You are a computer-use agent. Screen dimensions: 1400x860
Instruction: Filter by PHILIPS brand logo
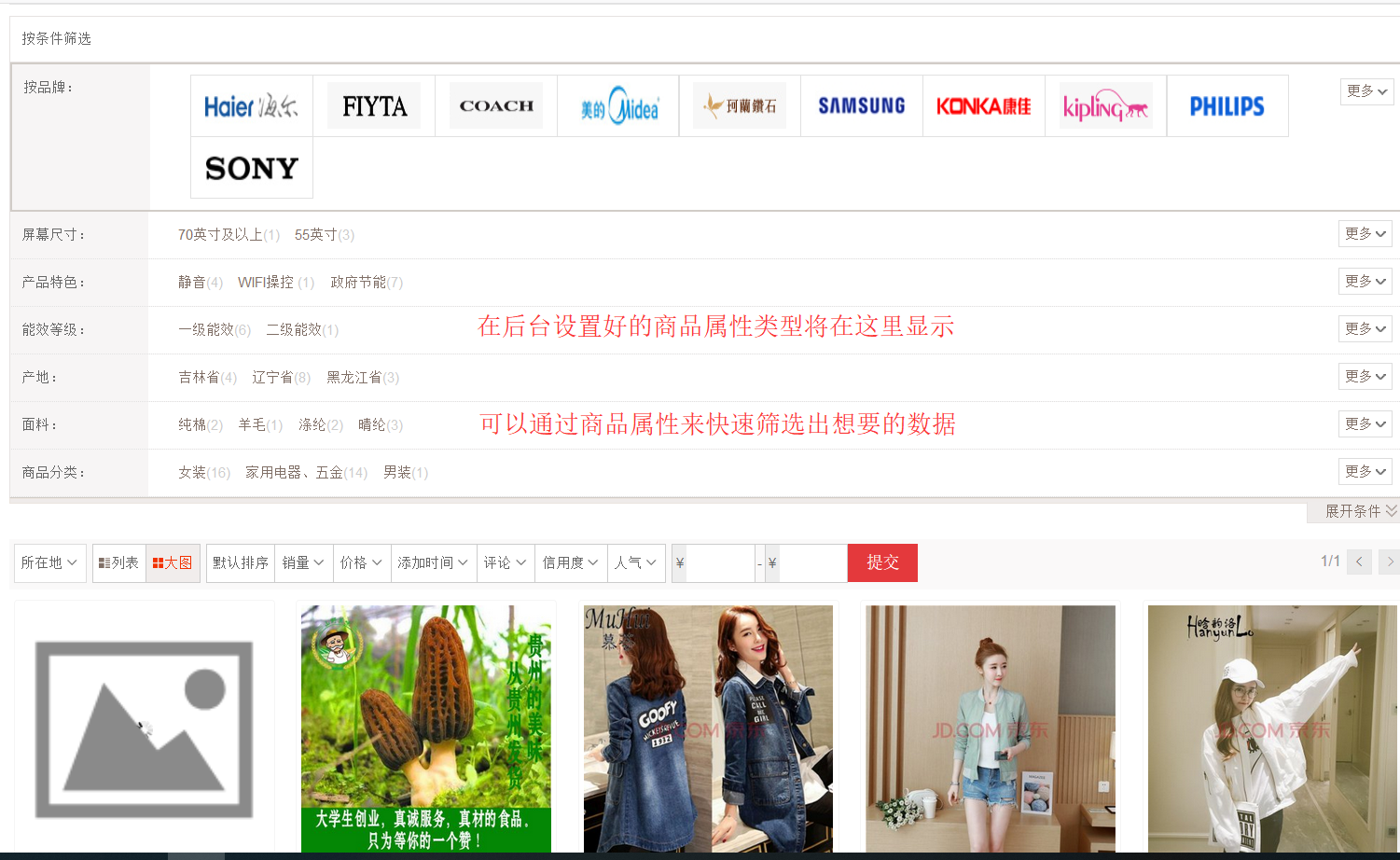(x=1227, y=106)
